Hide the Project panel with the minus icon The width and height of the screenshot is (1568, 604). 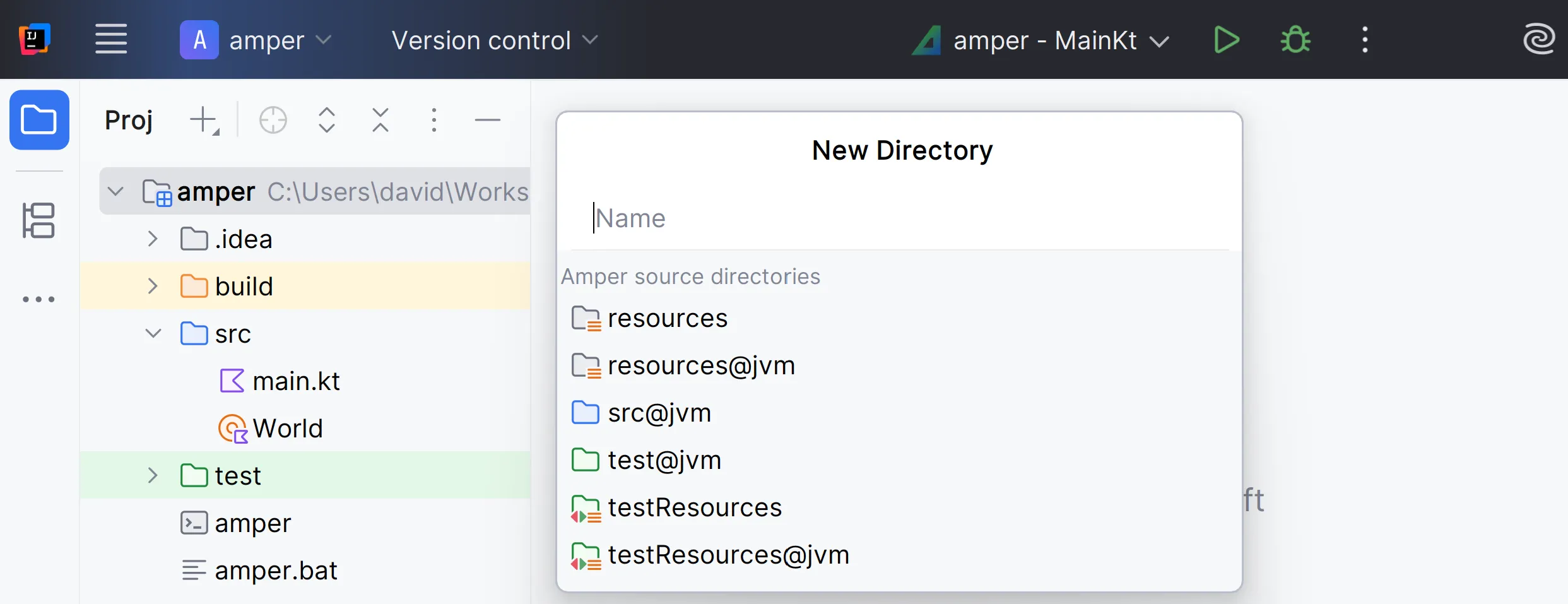click(x=487, y=120)
